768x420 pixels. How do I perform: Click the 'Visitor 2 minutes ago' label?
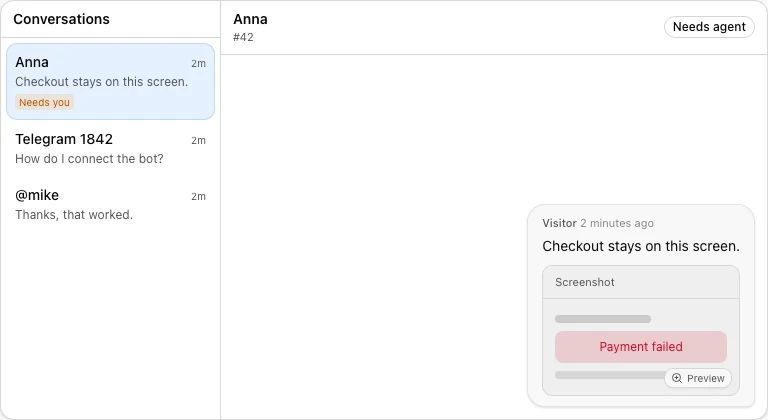598,223
